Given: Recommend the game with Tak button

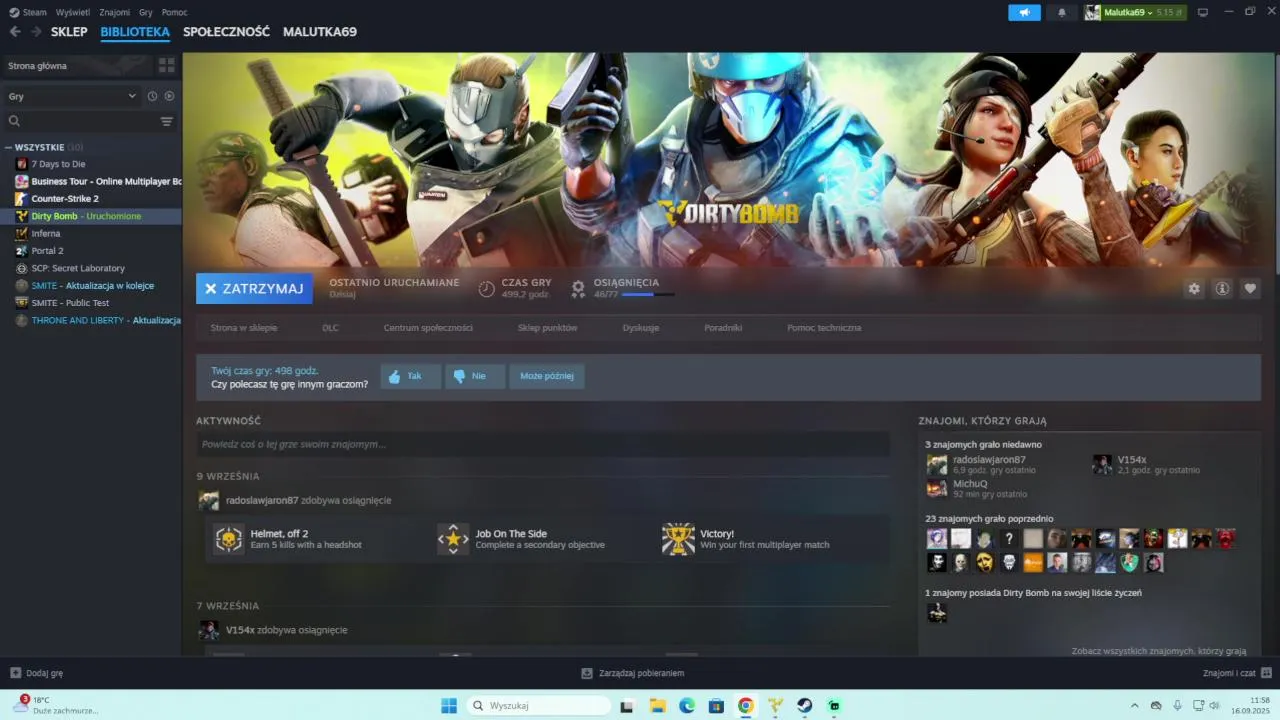Looking at the screenshot, I should 410,376.
